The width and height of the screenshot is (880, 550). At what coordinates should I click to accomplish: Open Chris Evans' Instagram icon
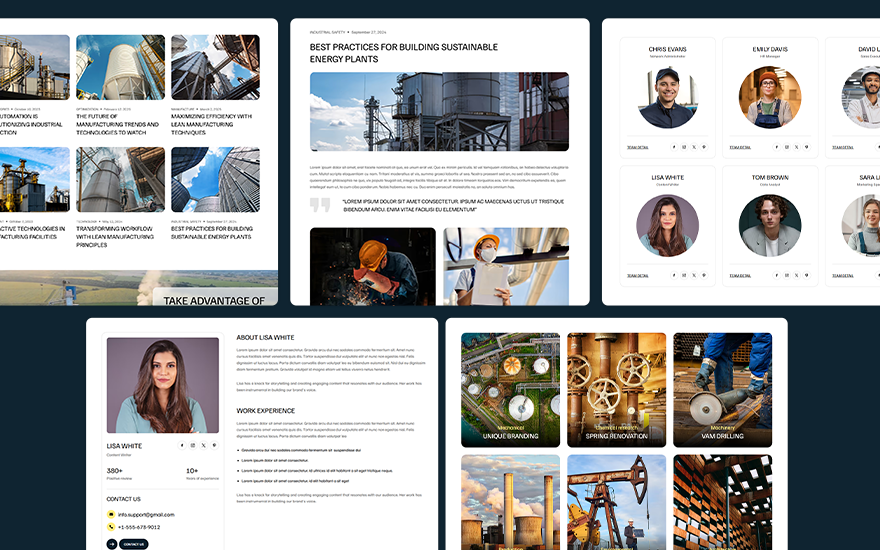(684, 147)
